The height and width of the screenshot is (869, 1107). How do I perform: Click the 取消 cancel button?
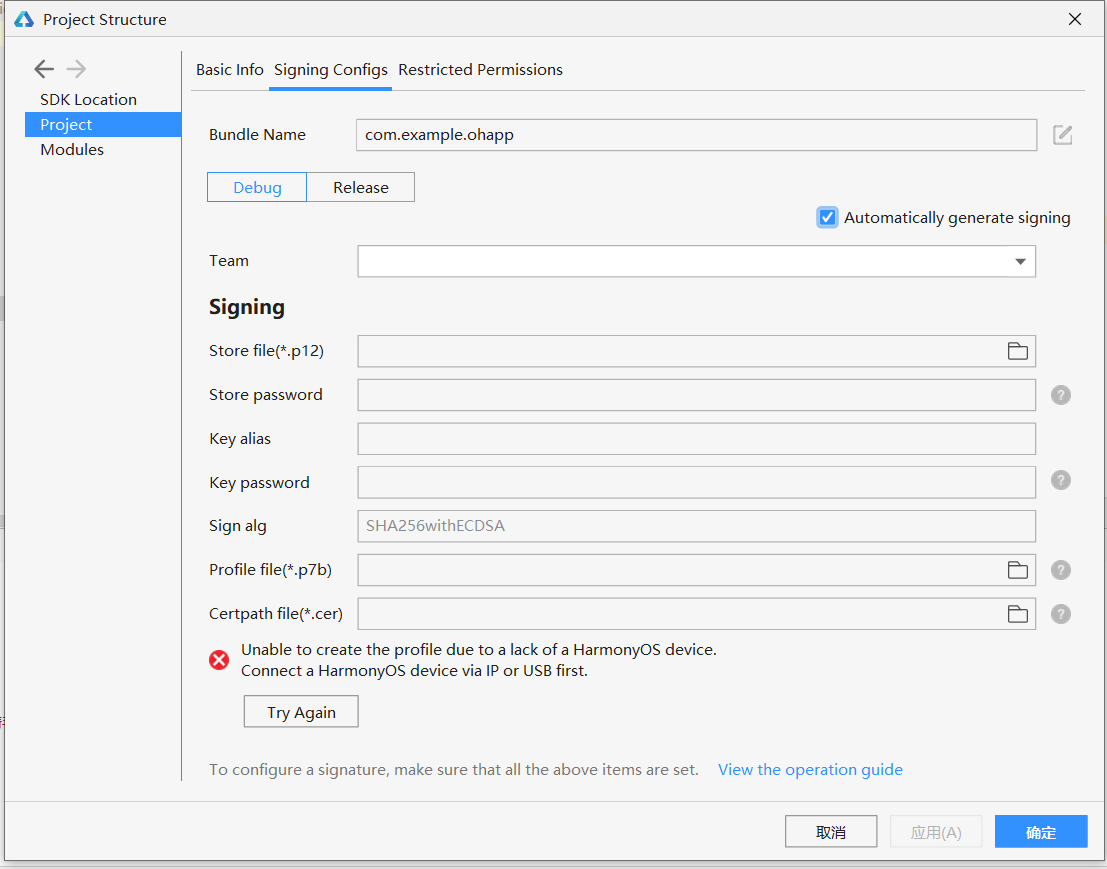[x=831, y=832]
